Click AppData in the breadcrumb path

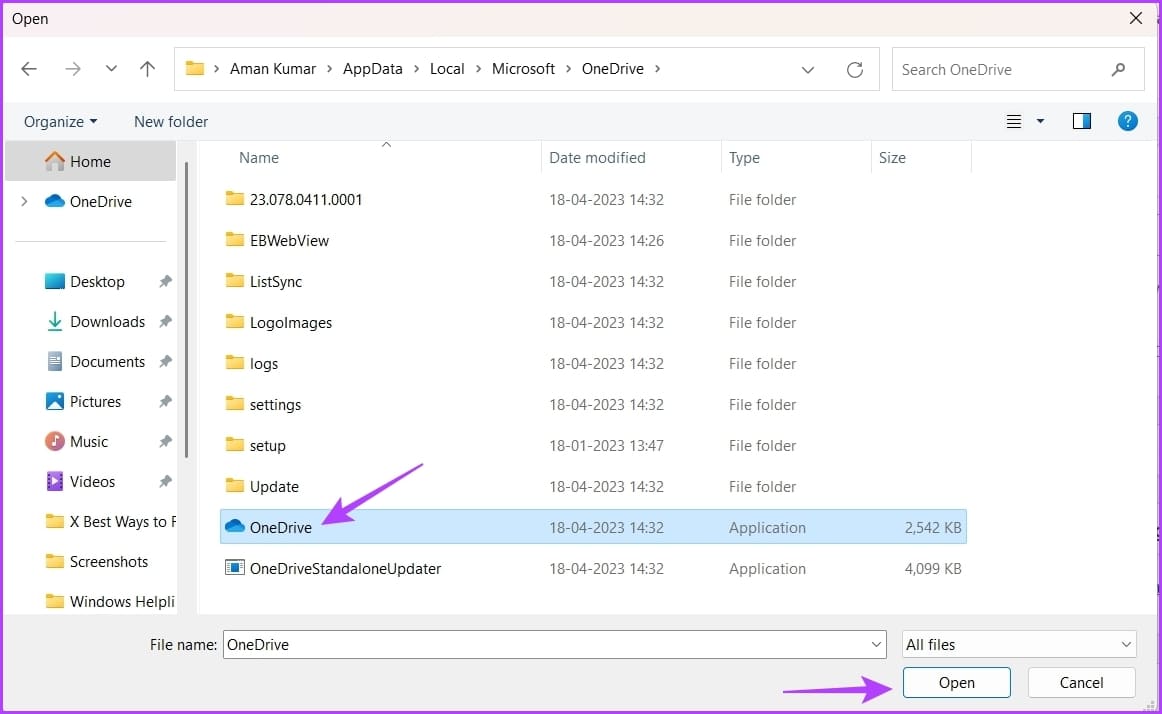[x=373, y=69]
